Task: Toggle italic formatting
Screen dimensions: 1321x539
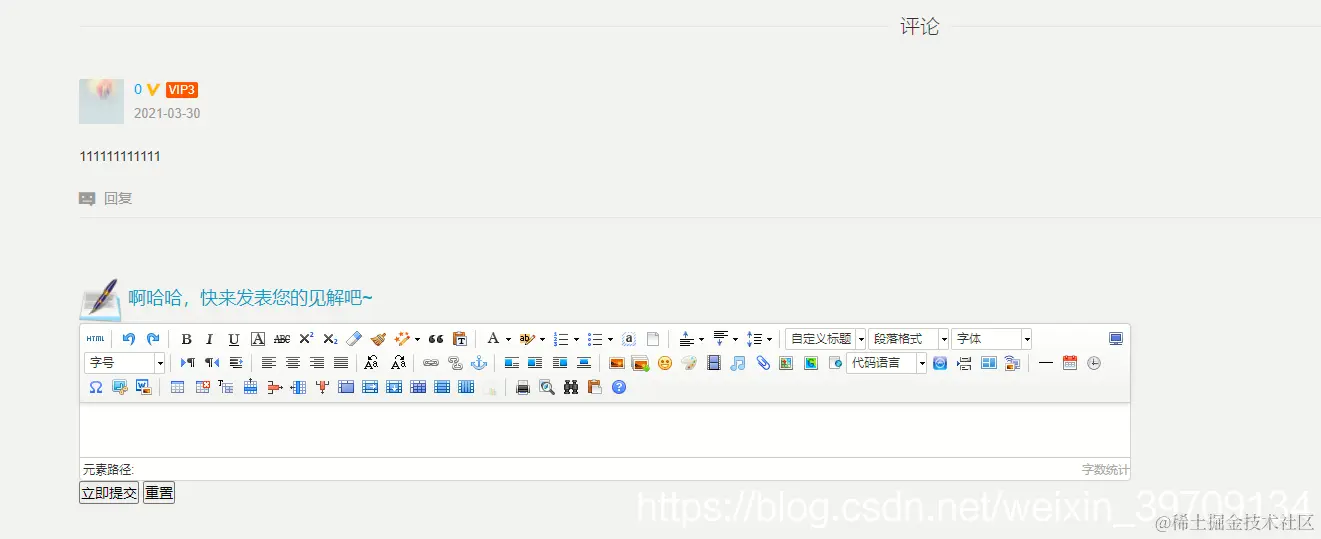Action: coord(209,339)
